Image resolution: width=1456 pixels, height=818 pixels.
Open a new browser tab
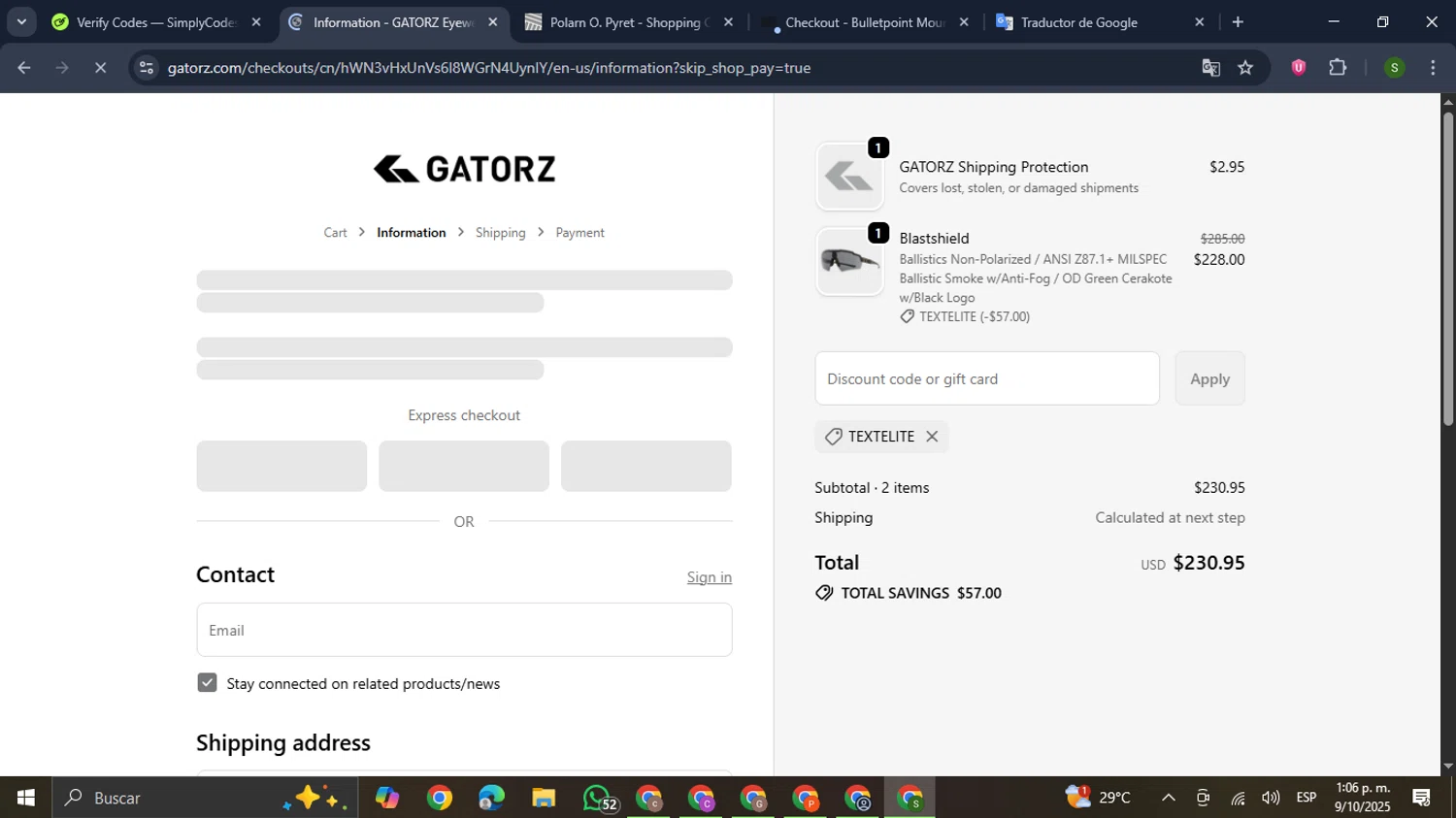(1238, 22)
